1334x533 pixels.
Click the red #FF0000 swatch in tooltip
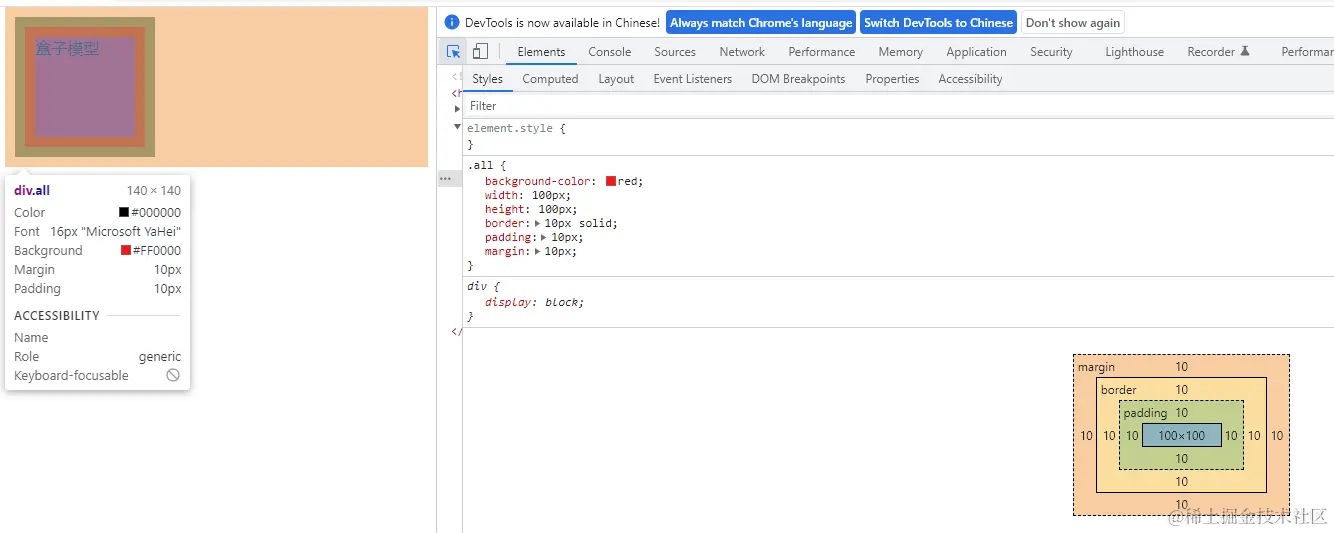pyautogui.click(x=126, y=250)
